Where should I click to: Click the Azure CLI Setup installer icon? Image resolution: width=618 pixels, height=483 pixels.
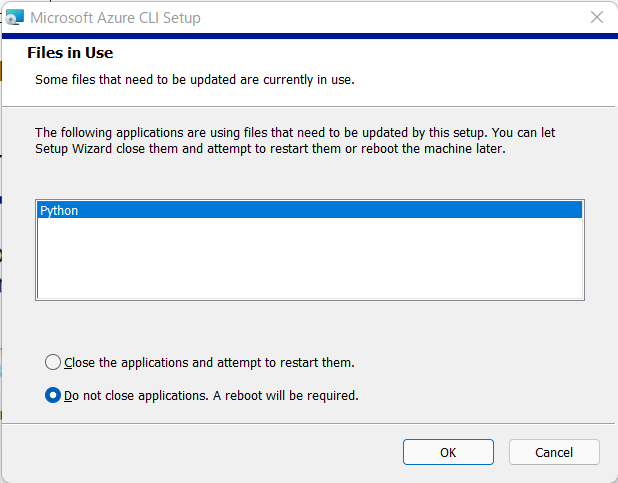coord(14,18)
